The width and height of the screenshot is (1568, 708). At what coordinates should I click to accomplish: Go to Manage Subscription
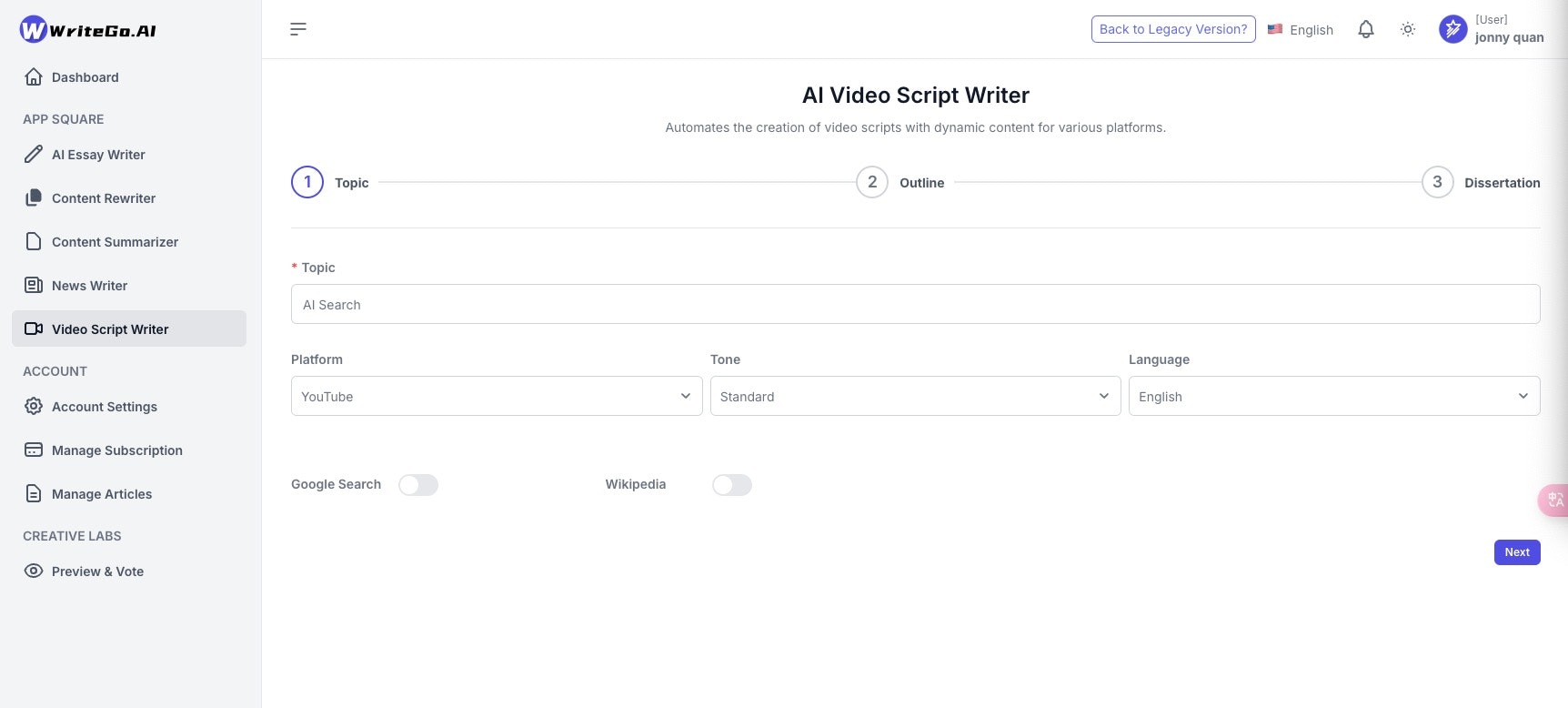click(129, 450)
